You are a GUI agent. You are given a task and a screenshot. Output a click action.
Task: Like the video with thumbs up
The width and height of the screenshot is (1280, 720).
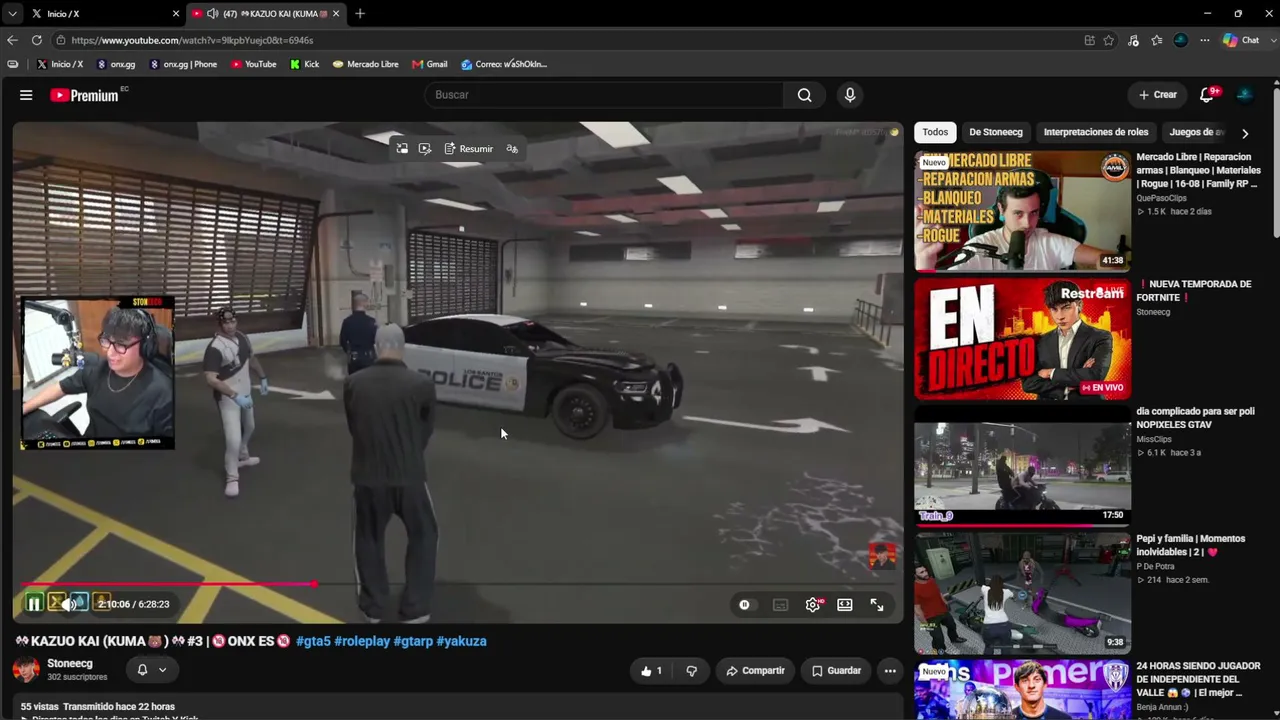tap(652, 671)
